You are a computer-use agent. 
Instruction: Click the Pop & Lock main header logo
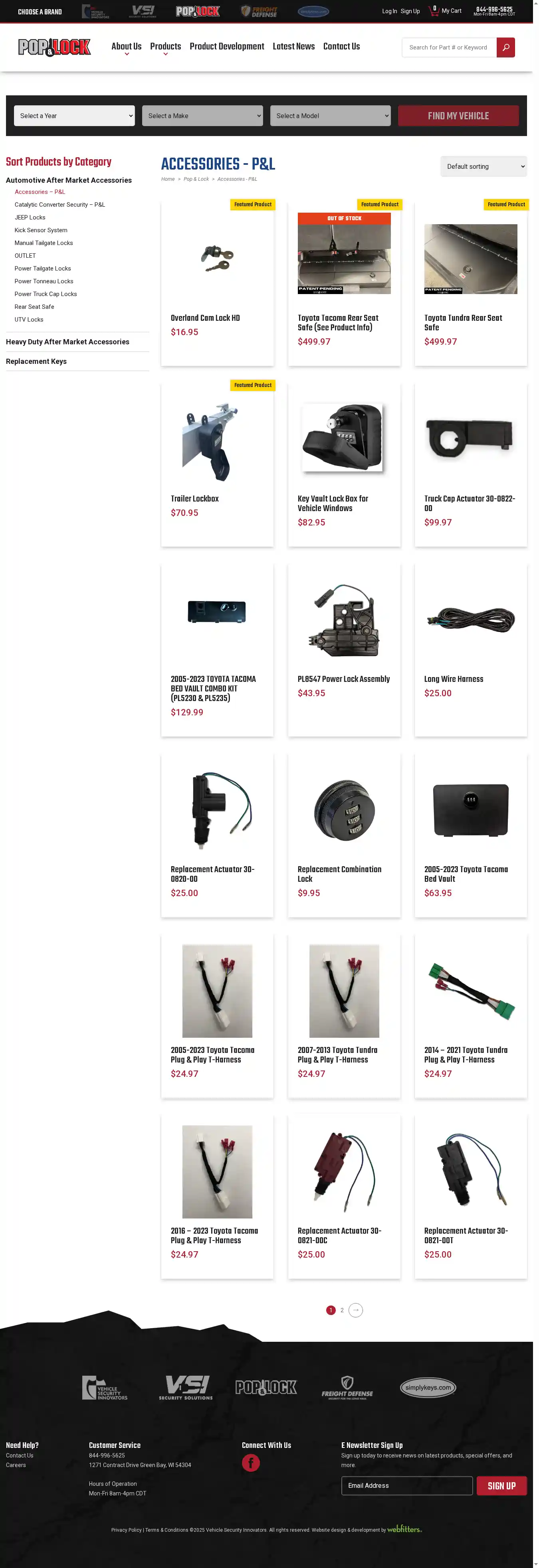point(54,47)
